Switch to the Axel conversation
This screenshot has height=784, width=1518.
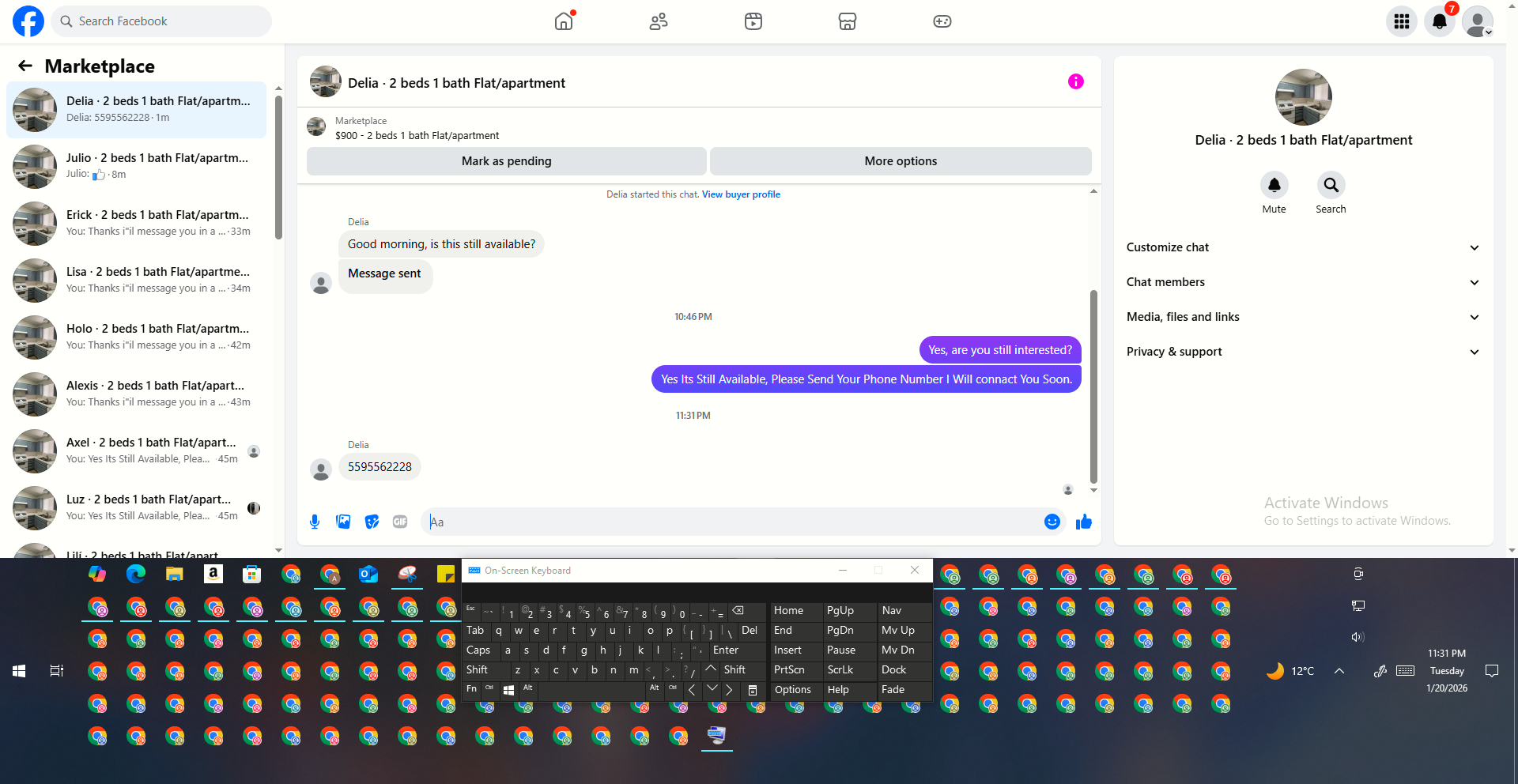pyautogui.click(x=136, y=450)
